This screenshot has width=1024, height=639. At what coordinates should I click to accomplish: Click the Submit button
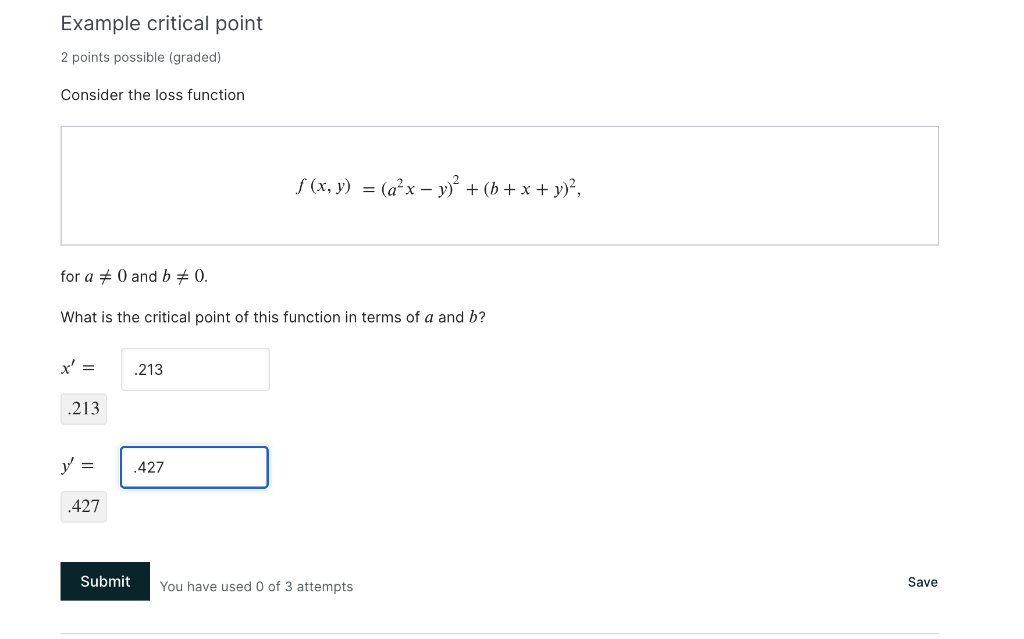pos(105,581)
